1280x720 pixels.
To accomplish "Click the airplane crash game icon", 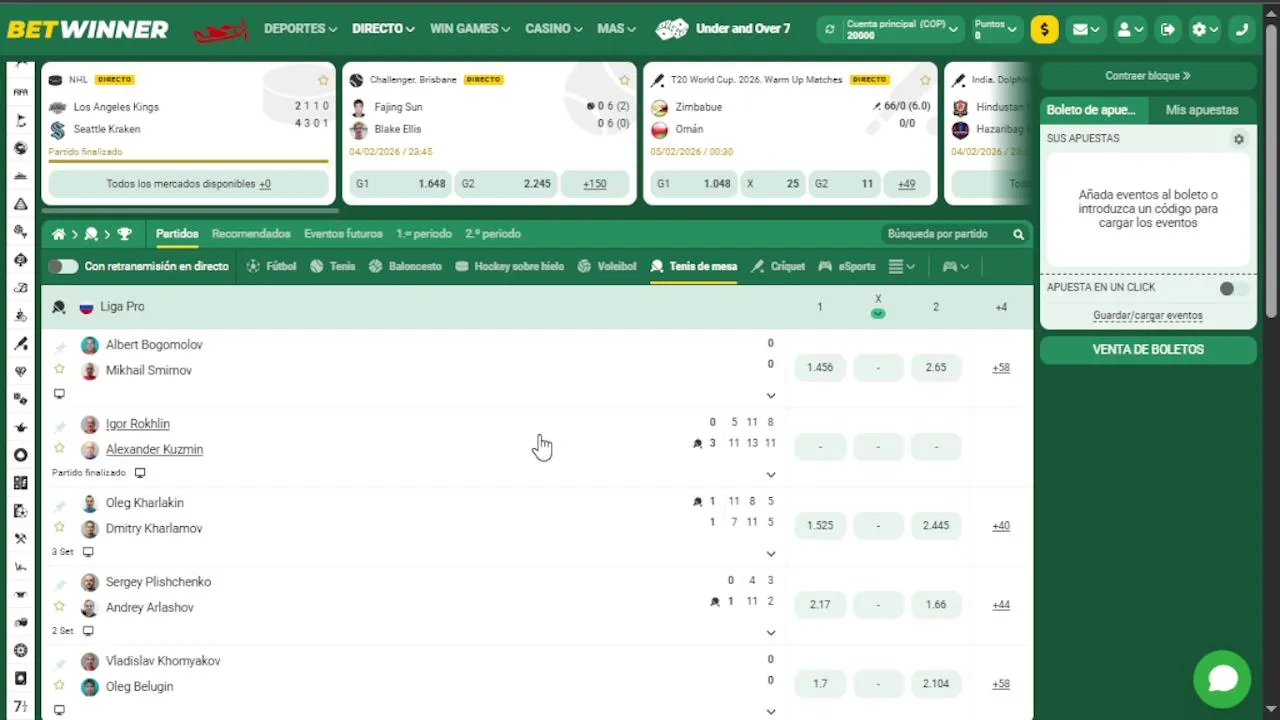I will pos(220,30).
